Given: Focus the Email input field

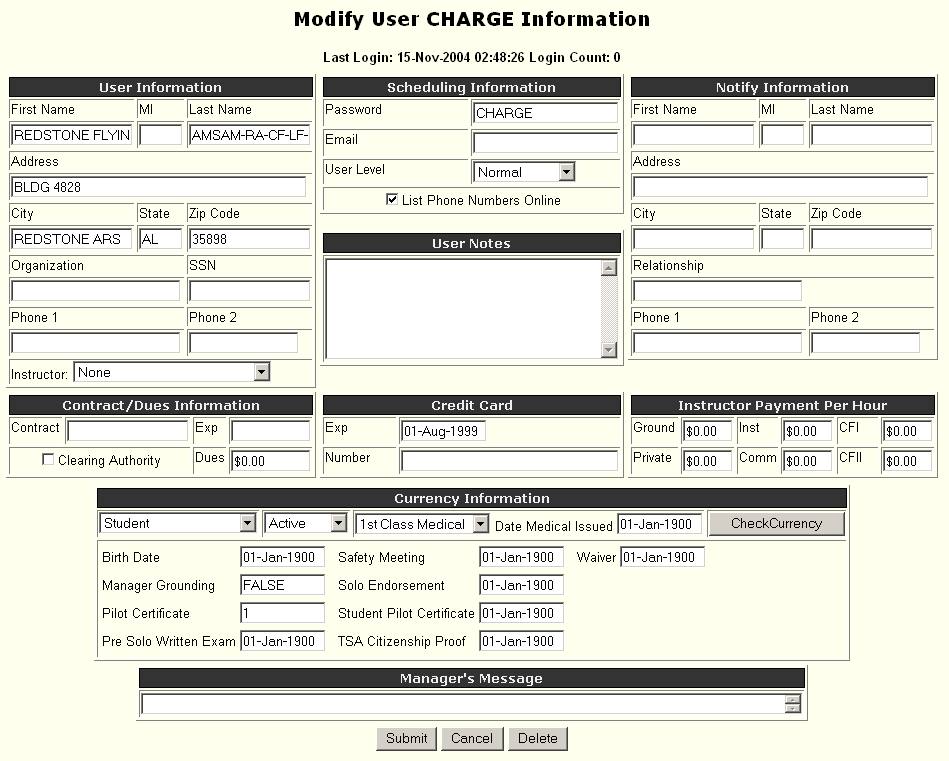Looking at the screenshot, I should click(545, 143).
